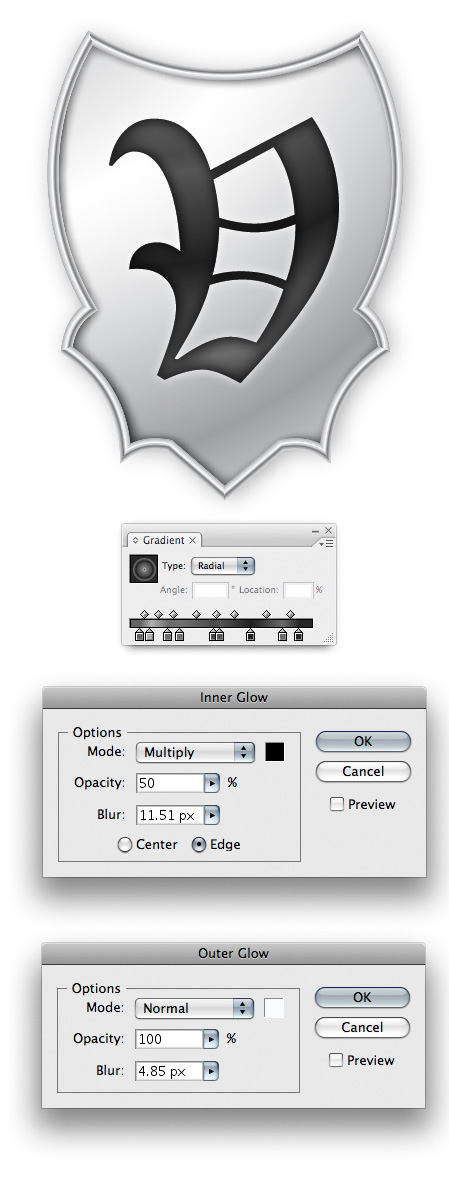Open the Inner Glow Mode dropdown showing Multiply
This screenshot has height=1177, width=449.
tap(196, 752)
